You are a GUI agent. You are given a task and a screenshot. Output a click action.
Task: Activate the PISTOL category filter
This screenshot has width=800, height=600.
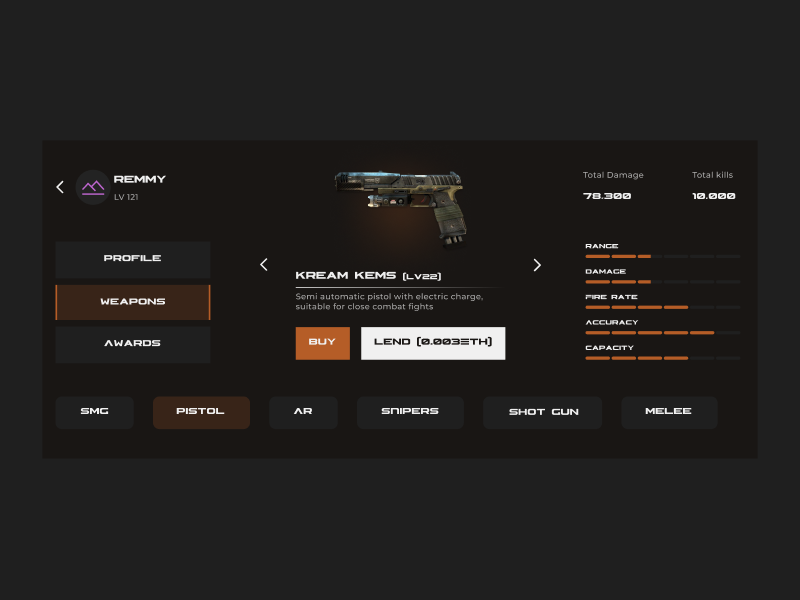[201, 412]
